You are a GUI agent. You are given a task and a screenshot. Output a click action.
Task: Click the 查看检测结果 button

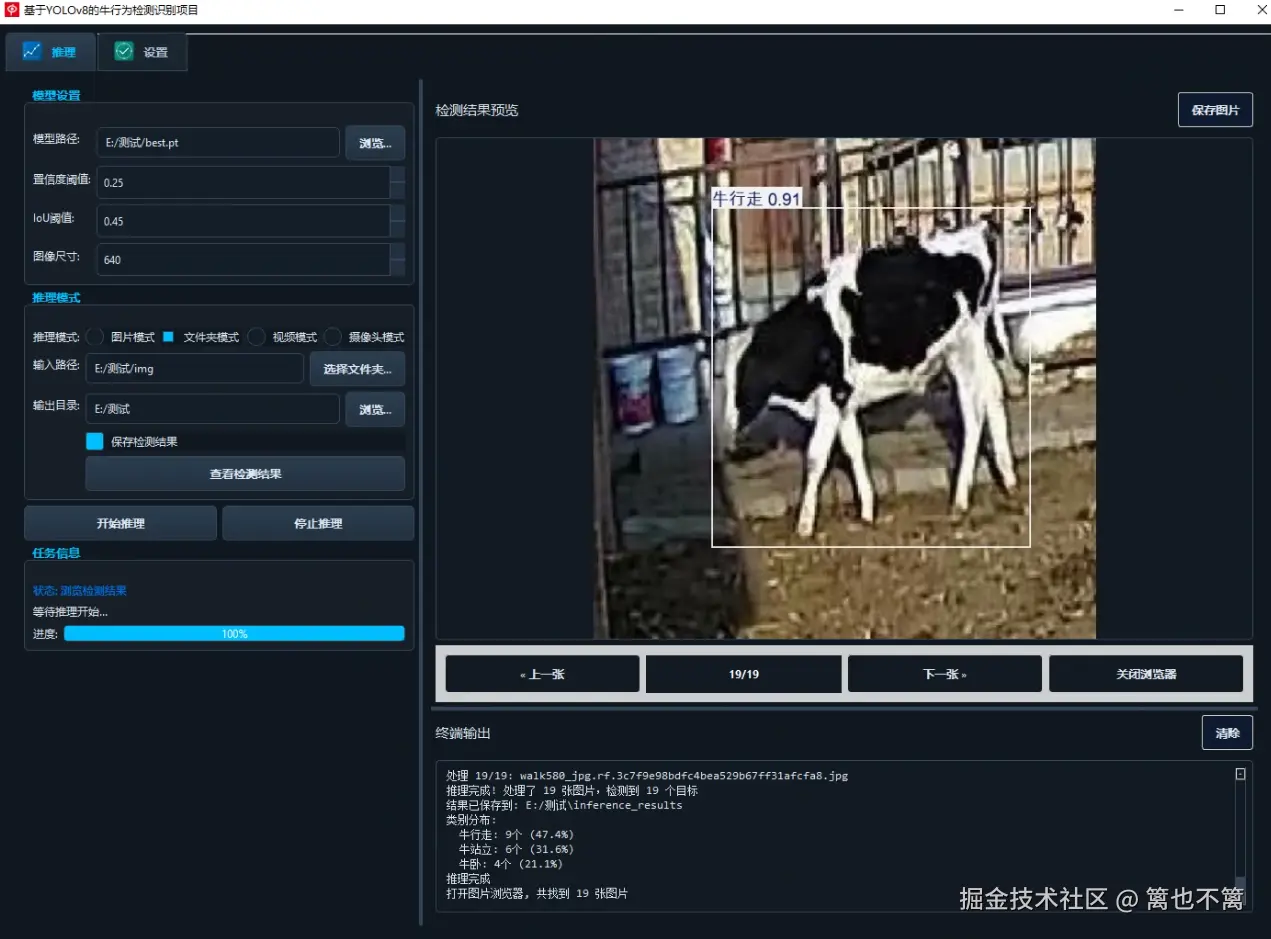(x=245, y=474)
